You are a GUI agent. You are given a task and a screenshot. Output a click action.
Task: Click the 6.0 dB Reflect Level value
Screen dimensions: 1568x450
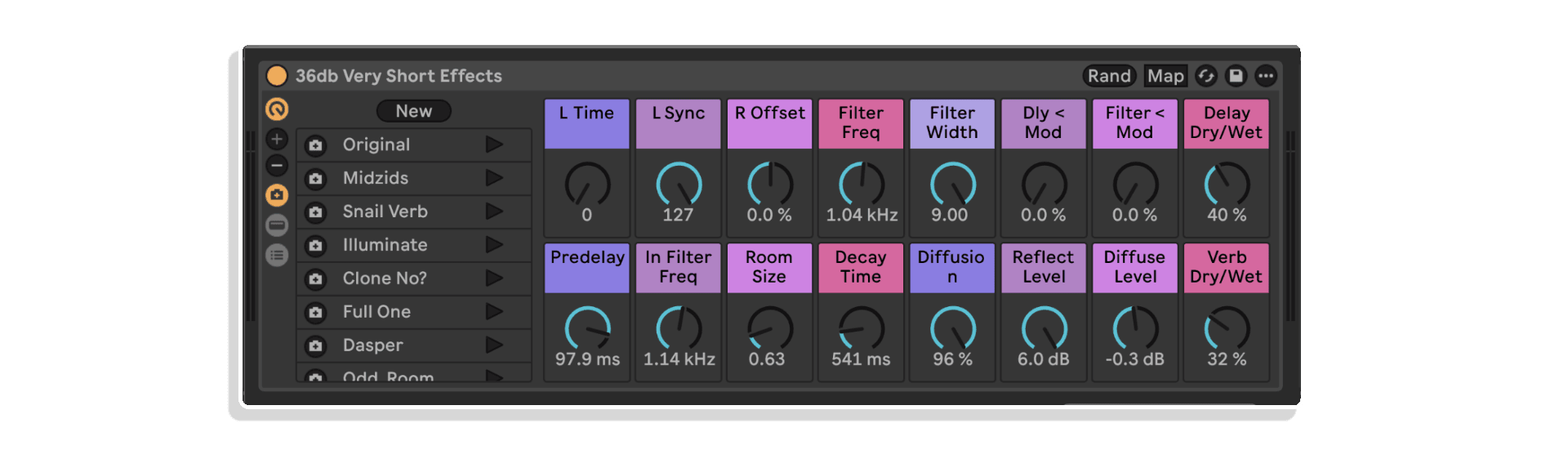[1044, 359]
